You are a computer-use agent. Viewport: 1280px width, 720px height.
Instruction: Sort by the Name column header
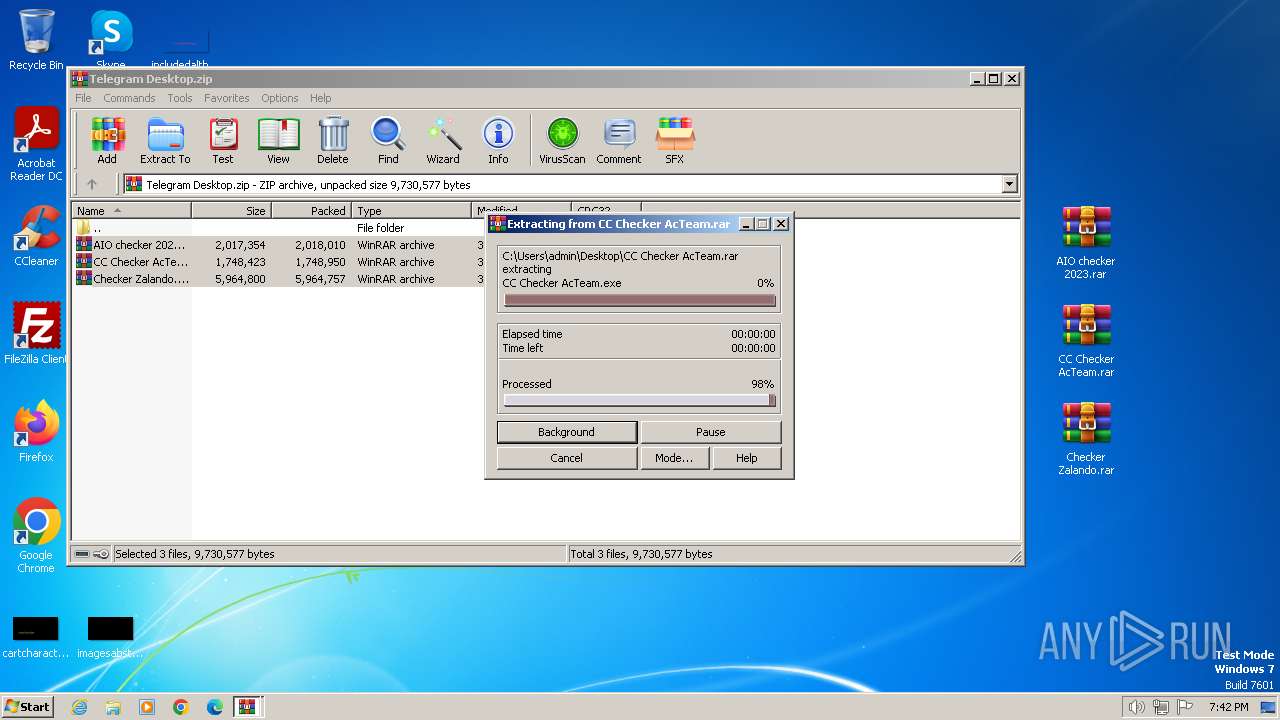pyautogui.click(x=132, y=211)
